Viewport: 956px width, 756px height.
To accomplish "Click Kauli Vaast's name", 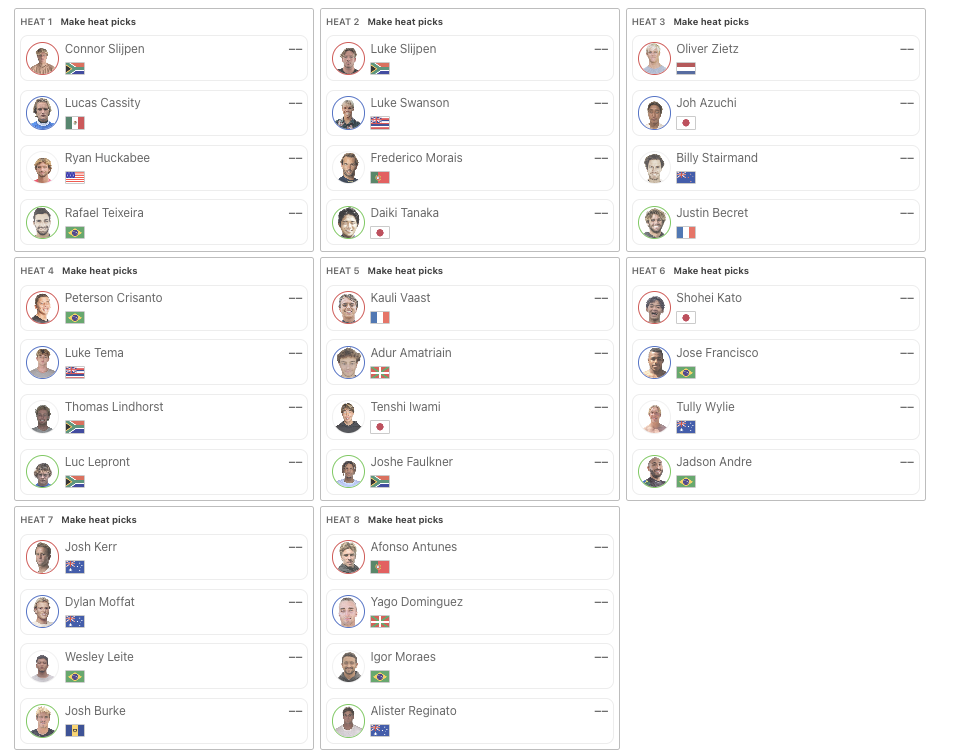I will click(x=400, y=298).
